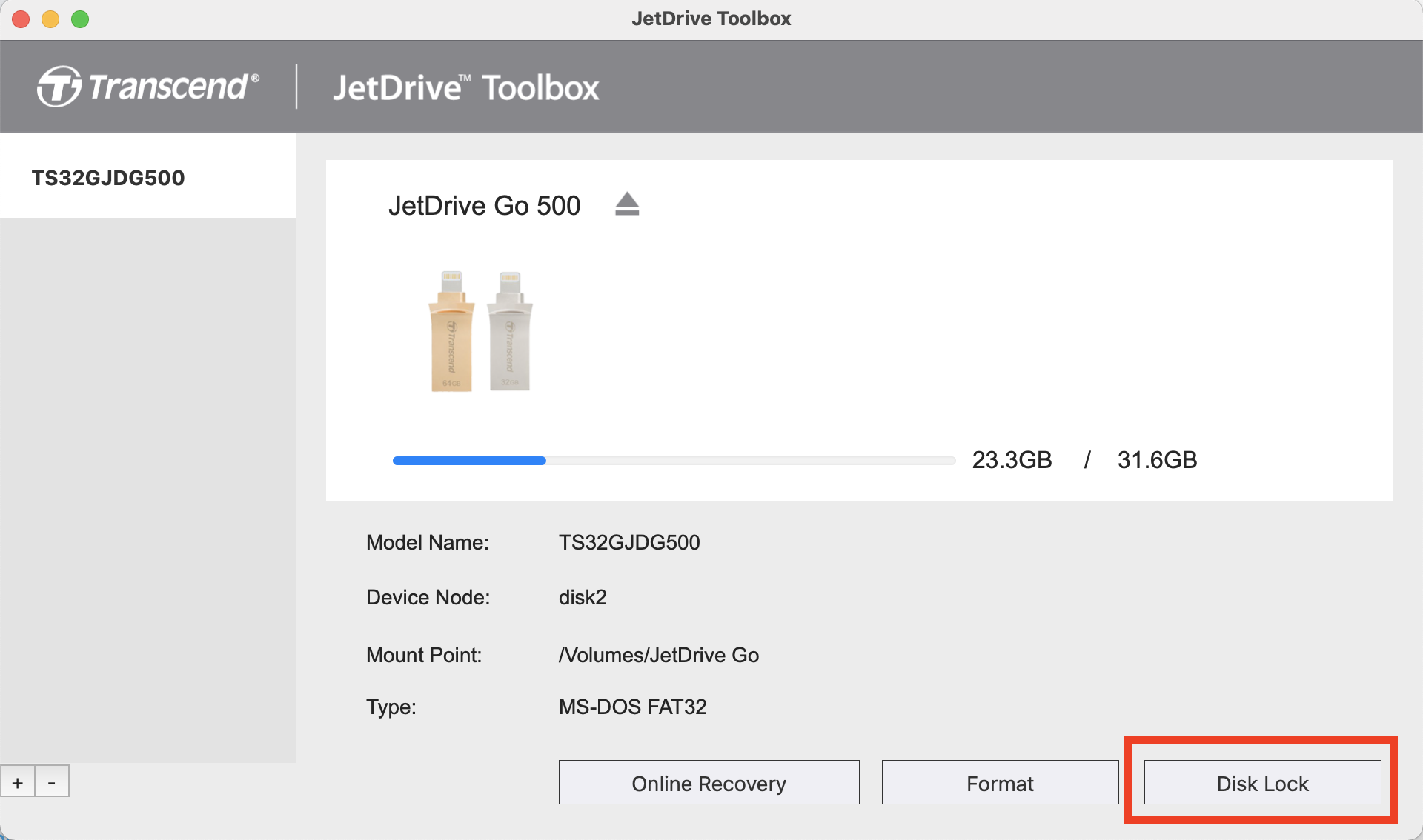1423x840 pixels.
Task: Minimize the window with the yellow button
Action: 50,19
